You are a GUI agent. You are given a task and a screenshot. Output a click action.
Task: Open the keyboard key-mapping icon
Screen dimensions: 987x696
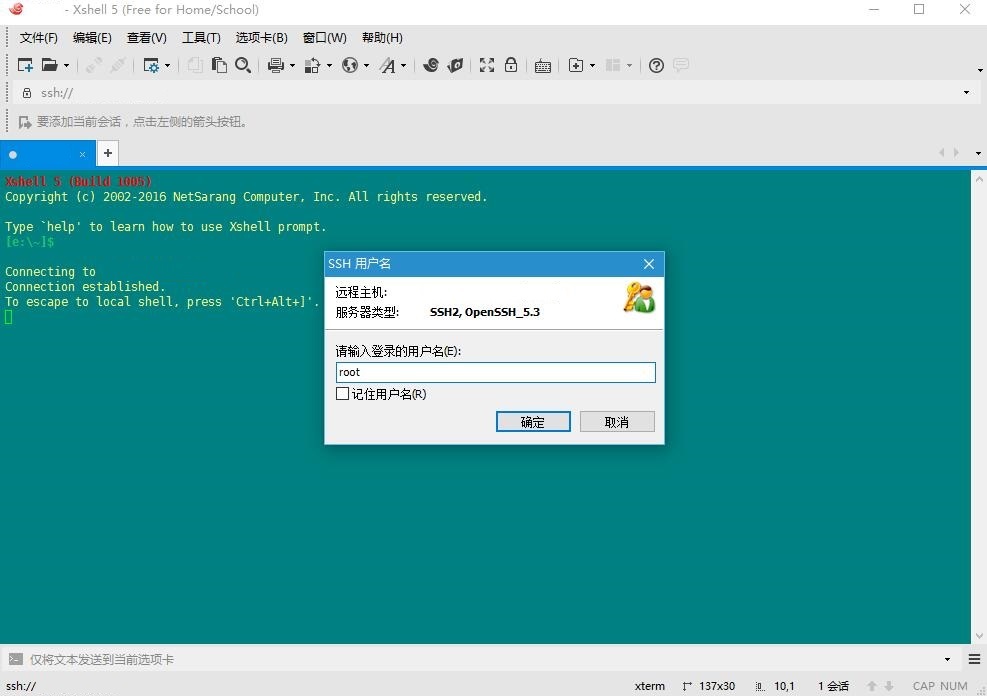coord(543,65)
